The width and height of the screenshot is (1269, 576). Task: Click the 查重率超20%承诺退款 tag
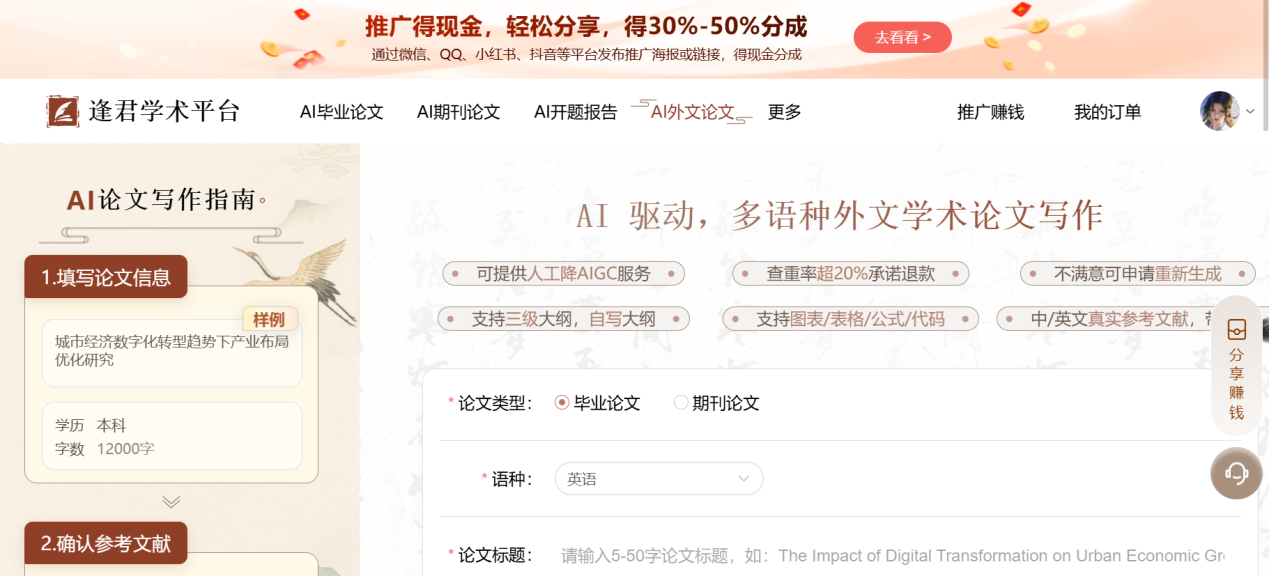tap(850, 273)
